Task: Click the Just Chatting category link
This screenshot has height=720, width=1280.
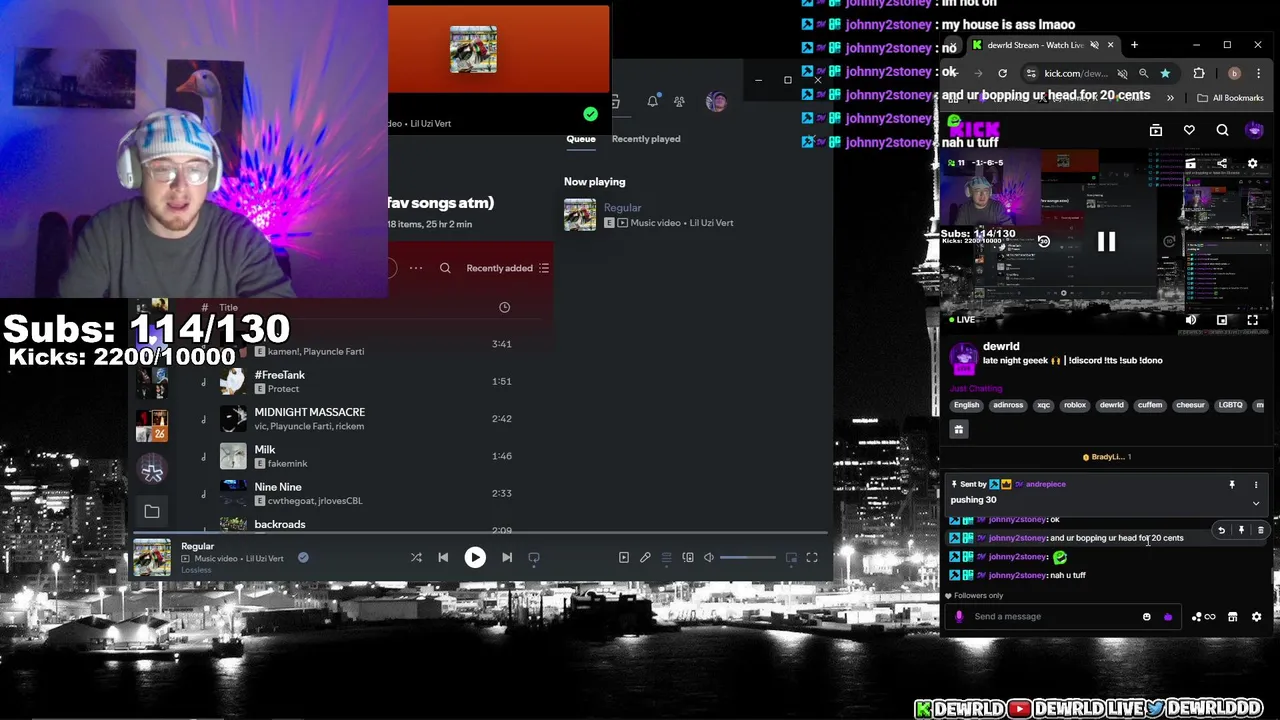Action: coord(976,388)
